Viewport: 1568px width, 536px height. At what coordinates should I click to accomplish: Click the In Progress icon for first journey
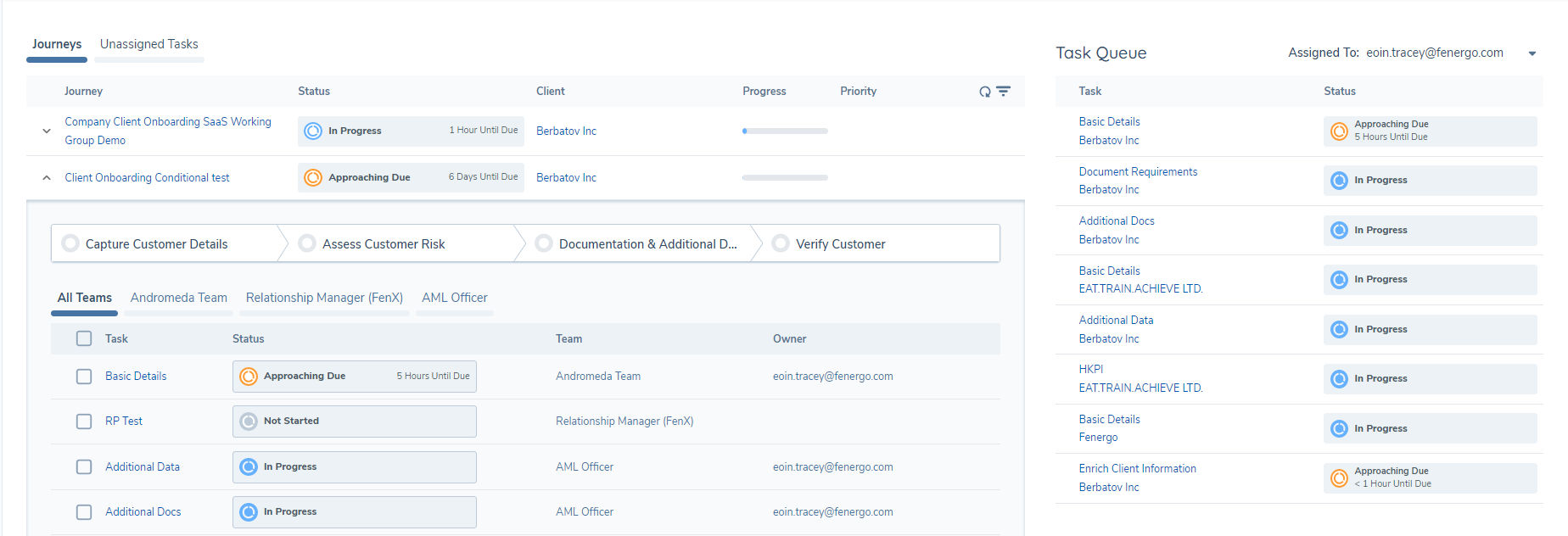point(313,131)
